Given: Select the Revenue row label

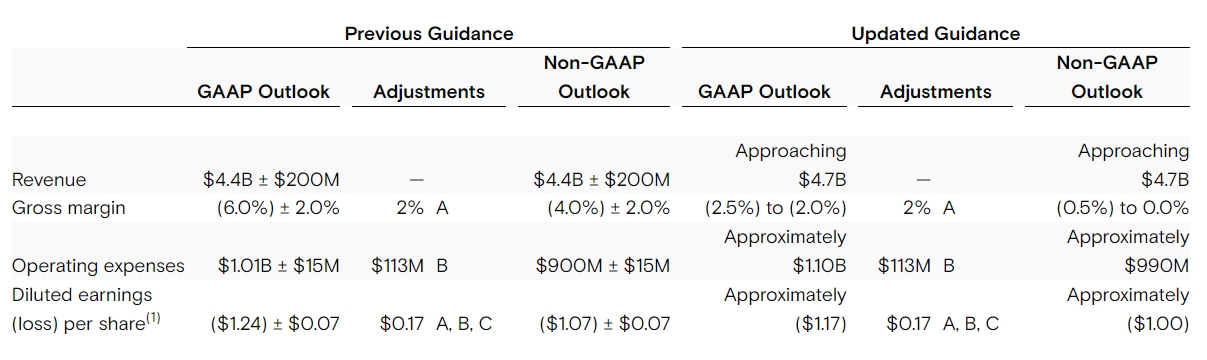Looking at the screenshot, I should [49, 180].
